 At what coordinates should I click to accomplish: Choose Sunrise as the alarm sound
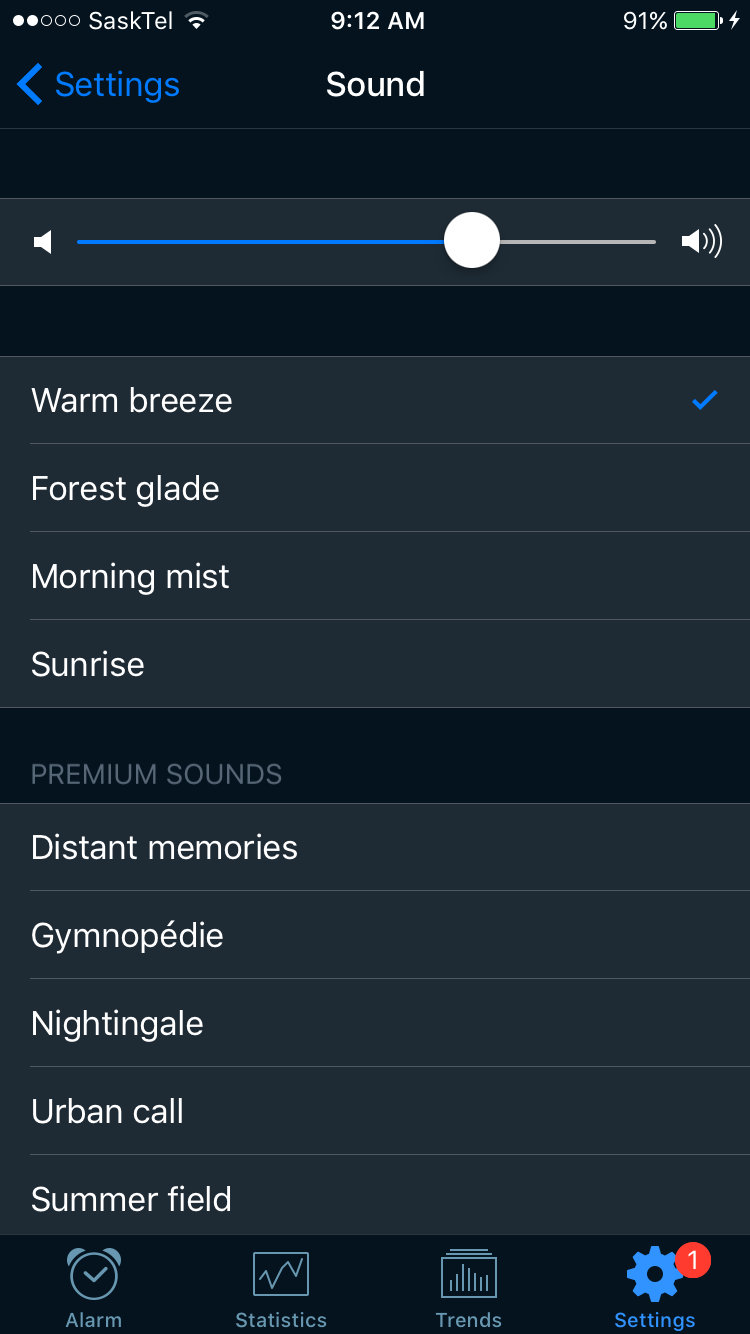[375, 664]
